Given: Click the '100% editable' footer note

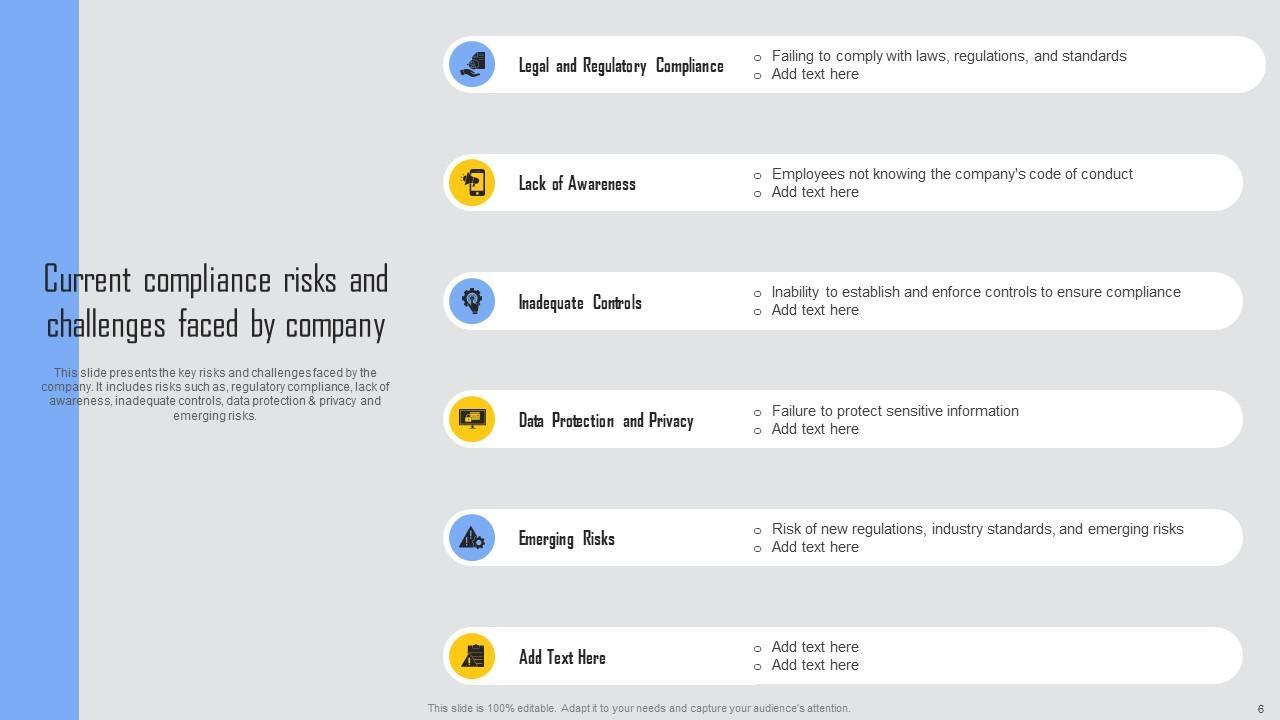Looking at the screenshot, I should coord(639,708).
